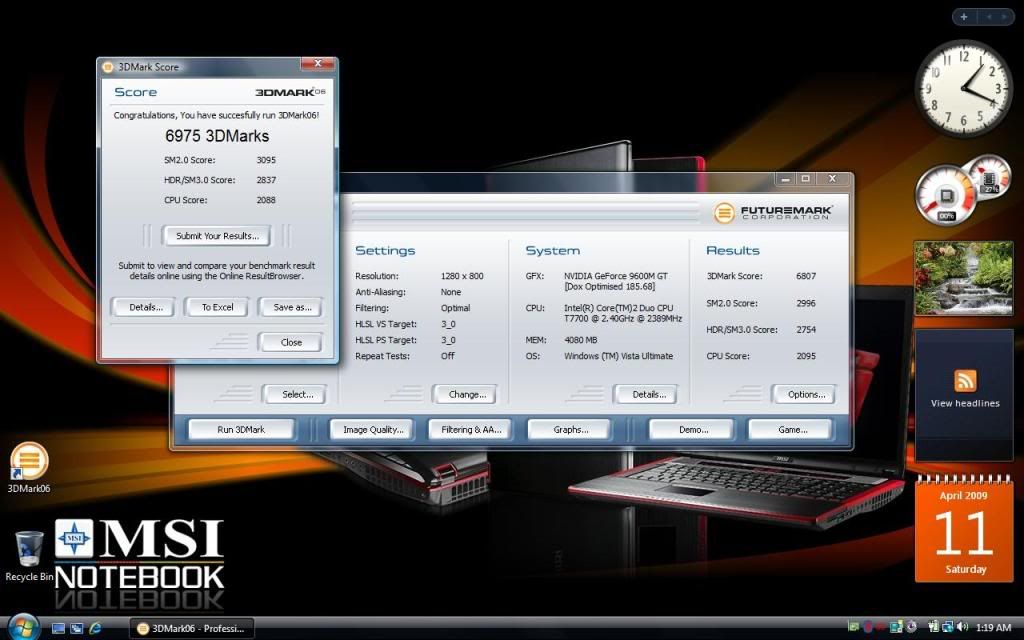Click CPU Score 2088 value in Score window
The height and width of the screenshot is (640, 1024).
(266, 200)
